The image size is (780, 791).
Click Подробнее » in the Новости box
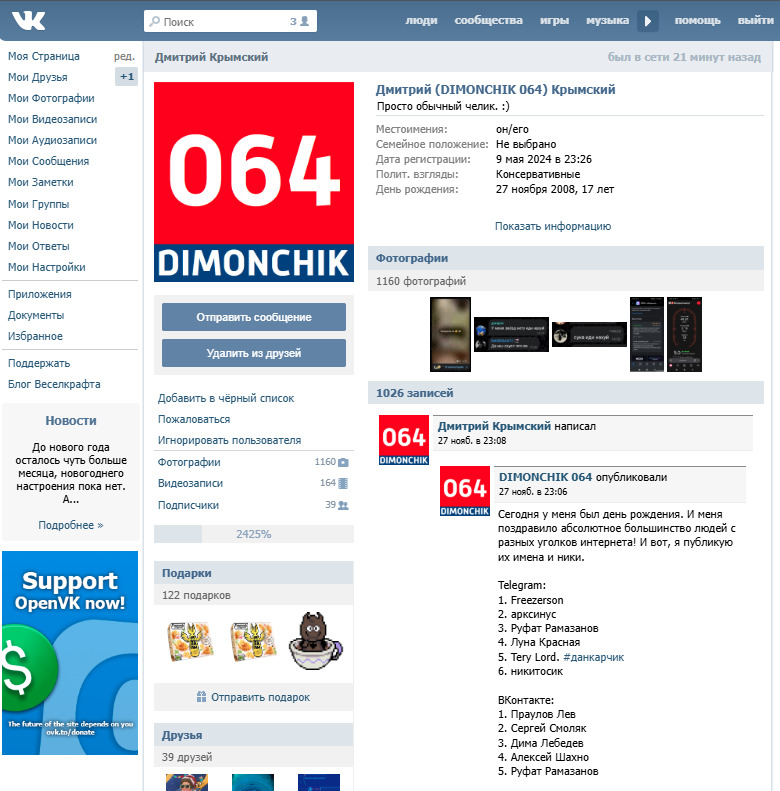click(x=71, y=525)
